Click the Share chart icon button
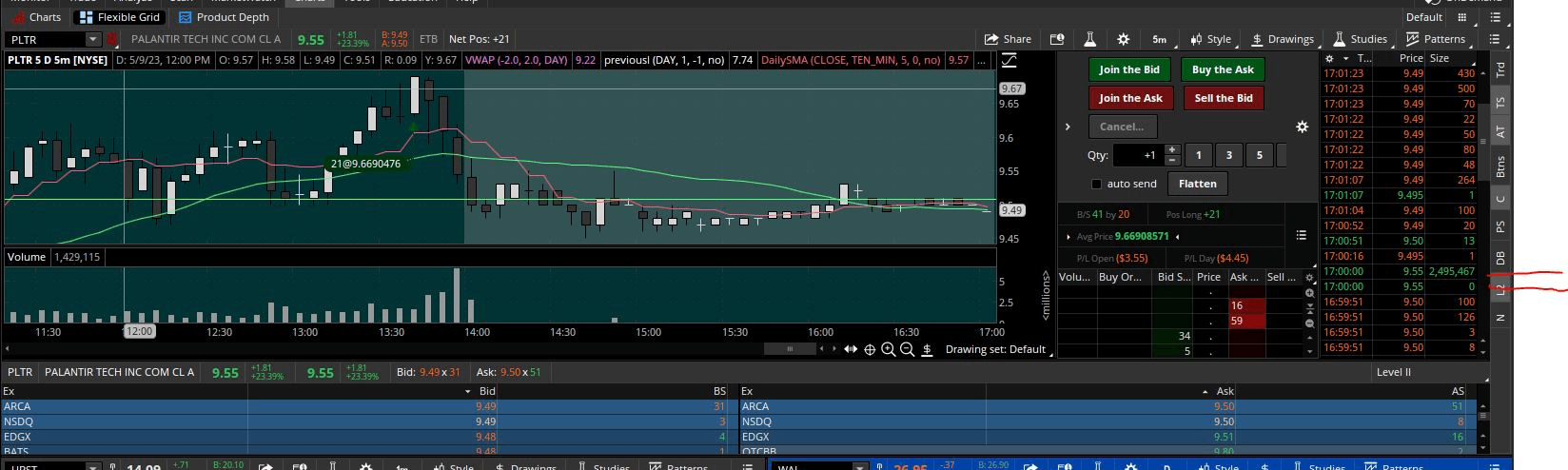The height and width of the screenshot is (470, 1568). click(1008, 39)
